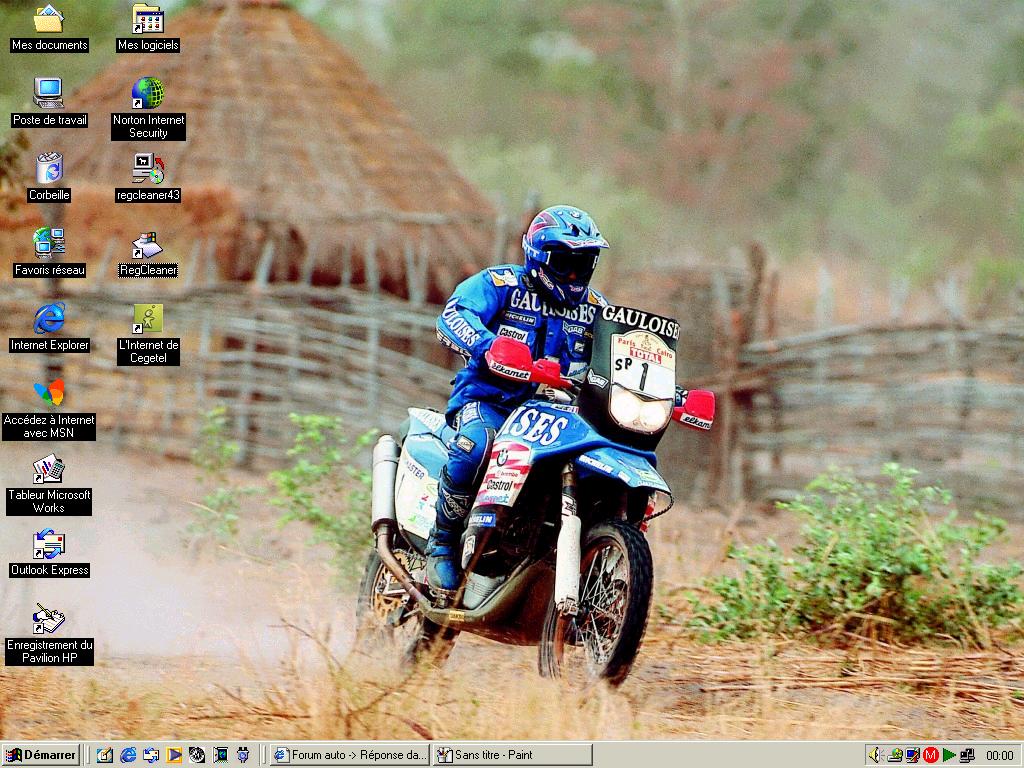The height and width of the screenshot is (768, 1024).
Task: Open Favoris réseau desktop icon
Action: coord(48,244)
